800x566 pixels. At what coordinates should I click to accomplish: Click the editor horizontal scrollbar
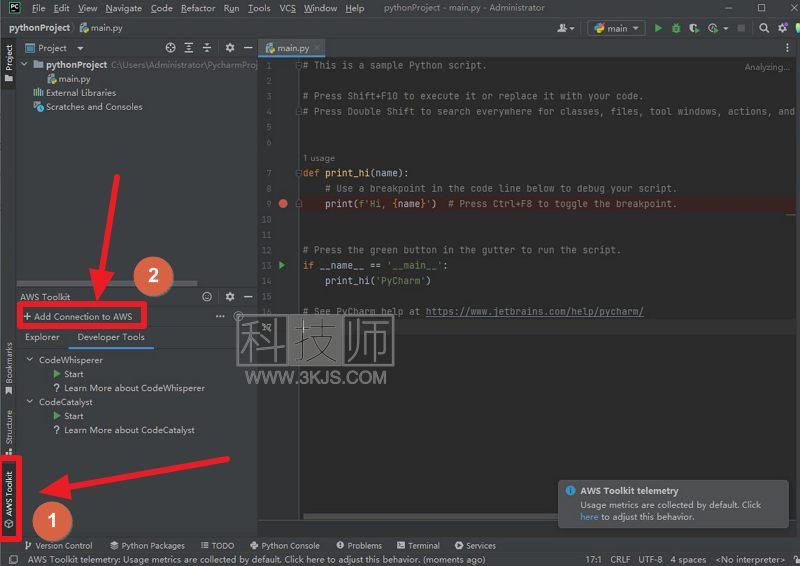pos(430,516)
